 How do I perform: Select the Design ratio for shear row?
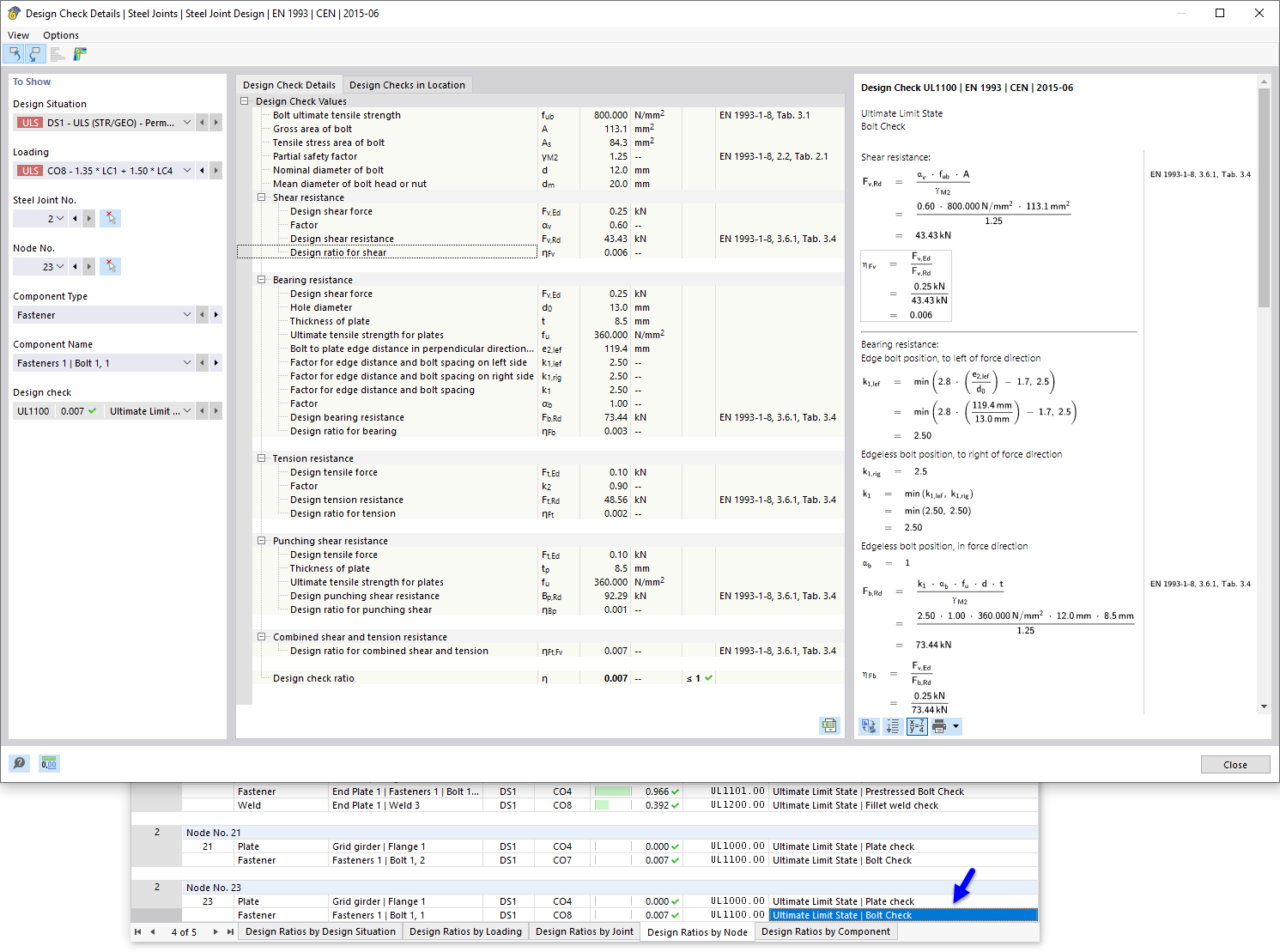coord(541,252)
